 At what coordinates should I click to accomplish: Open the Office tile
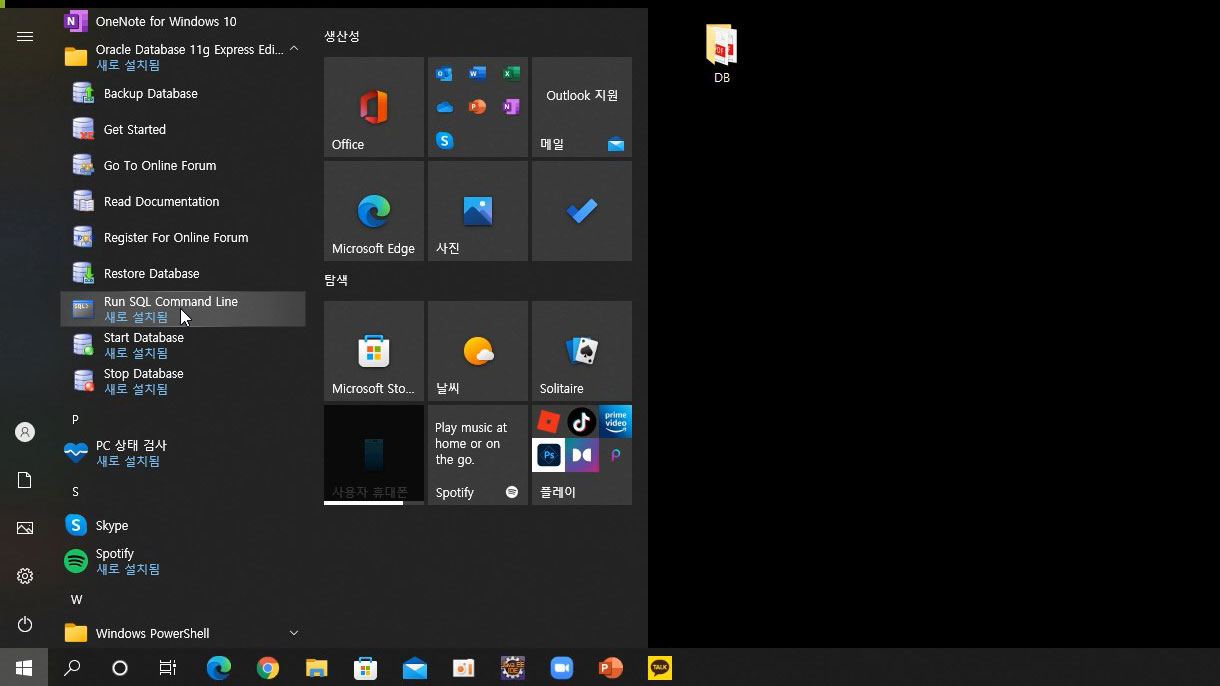coord(374,107)
